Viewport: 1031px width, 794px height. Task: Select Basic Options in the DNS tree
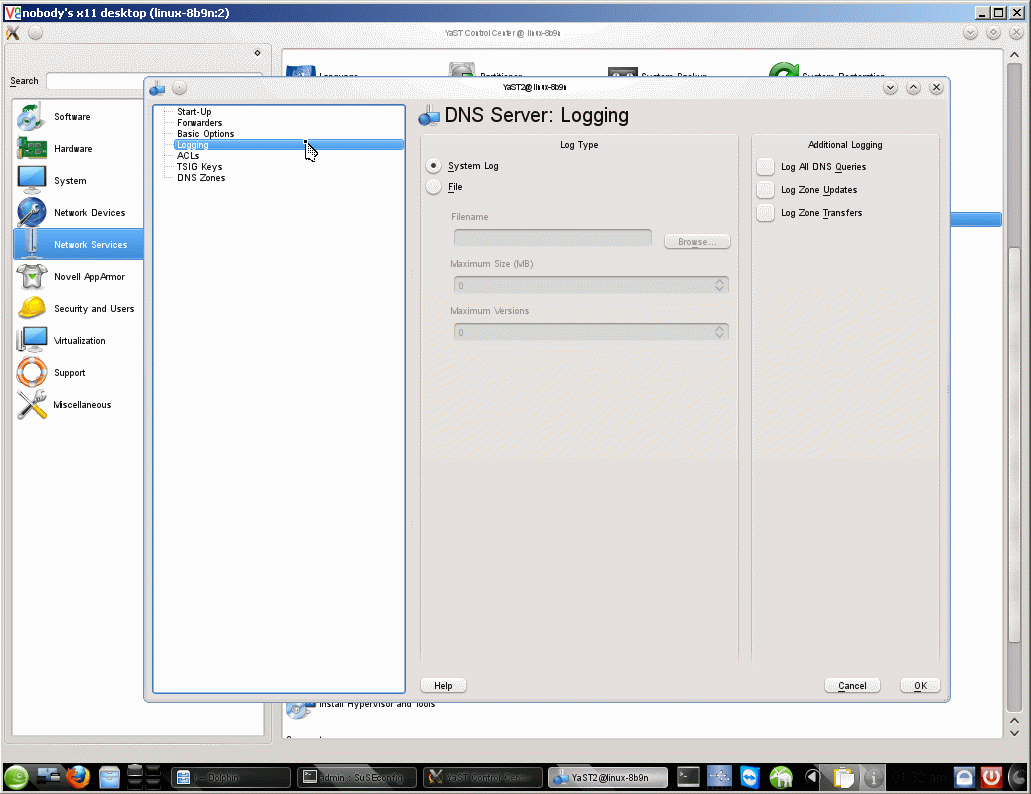(x=205, y=134)
